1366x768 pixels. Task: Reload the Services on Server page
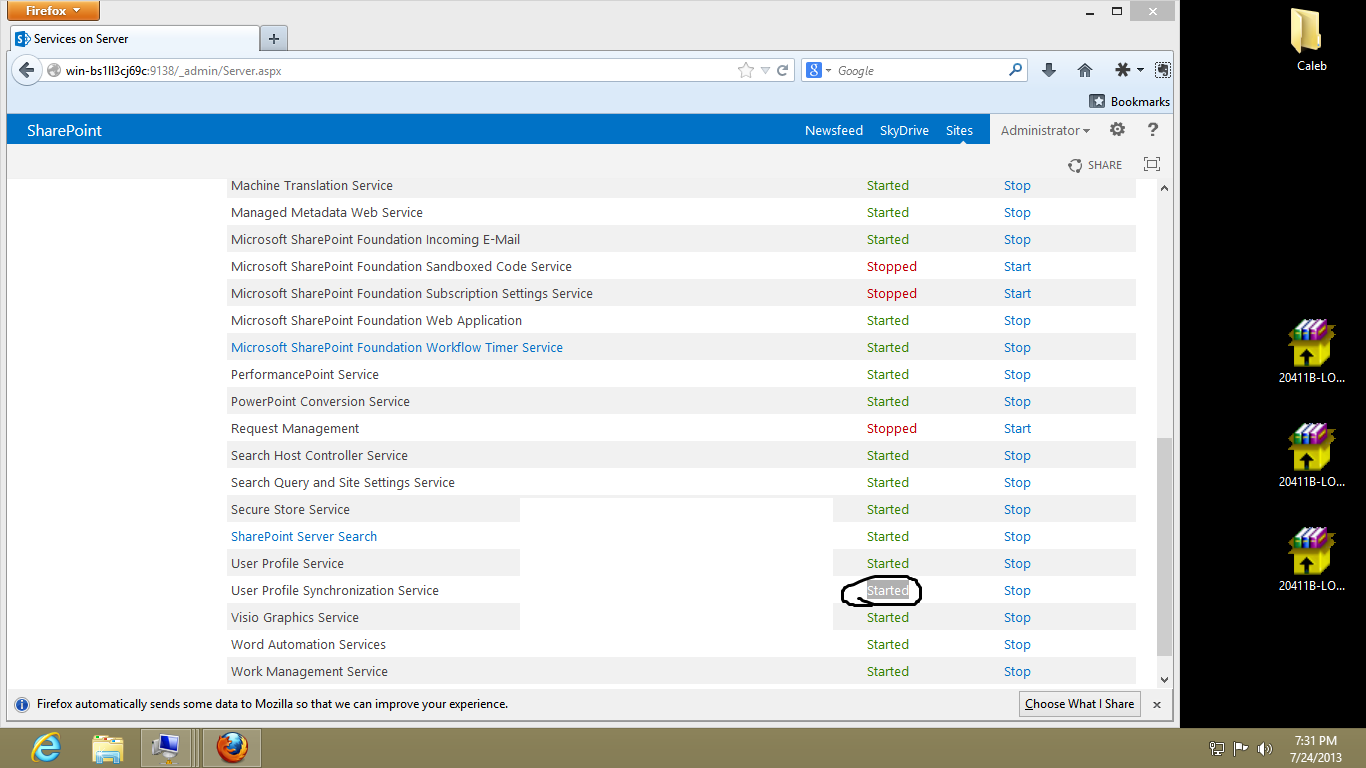[783, 71]
